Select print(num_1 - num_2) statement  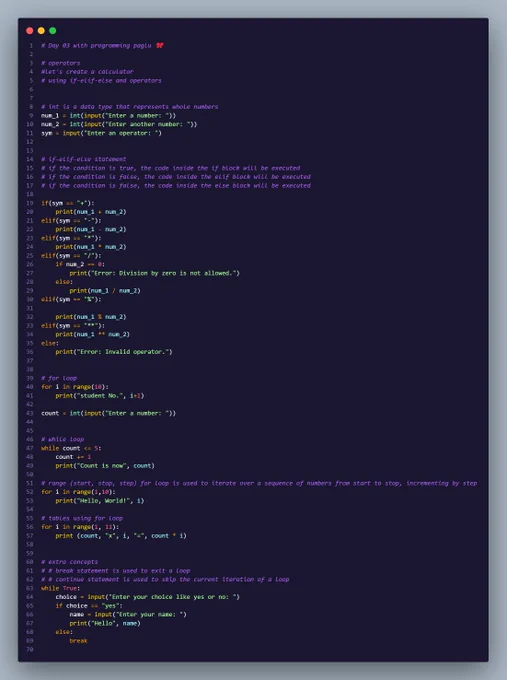point(91,229)
